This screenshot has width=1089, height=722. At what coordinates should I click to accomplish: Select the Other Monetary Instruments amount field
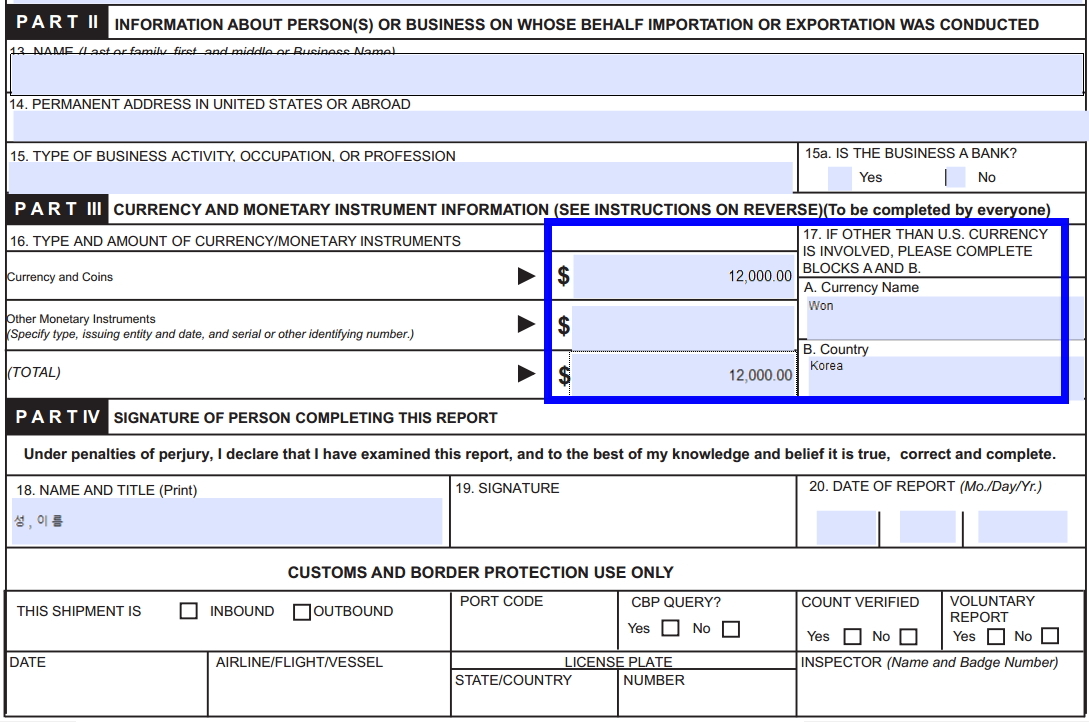(x=684, y=326)
